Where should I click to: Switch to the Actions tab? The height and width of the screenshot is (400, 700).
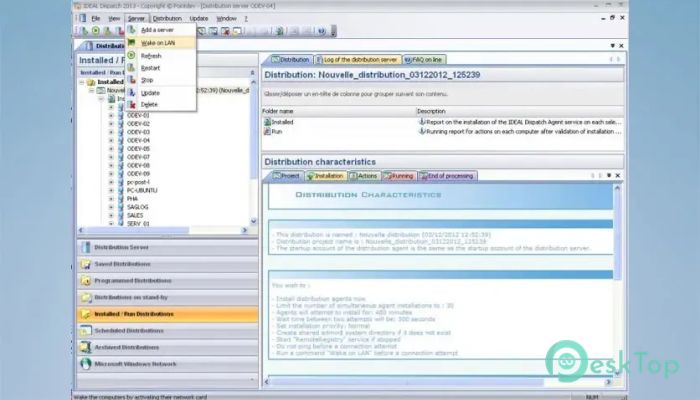[x=364, y=176]
